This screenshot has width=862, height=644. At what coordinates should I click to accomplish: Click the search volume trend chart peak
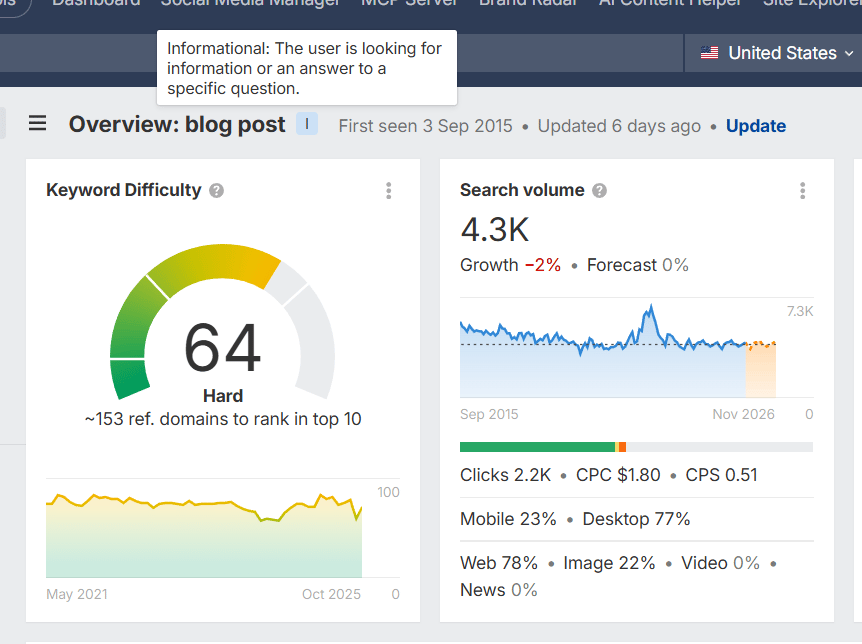tap(651, 311)
